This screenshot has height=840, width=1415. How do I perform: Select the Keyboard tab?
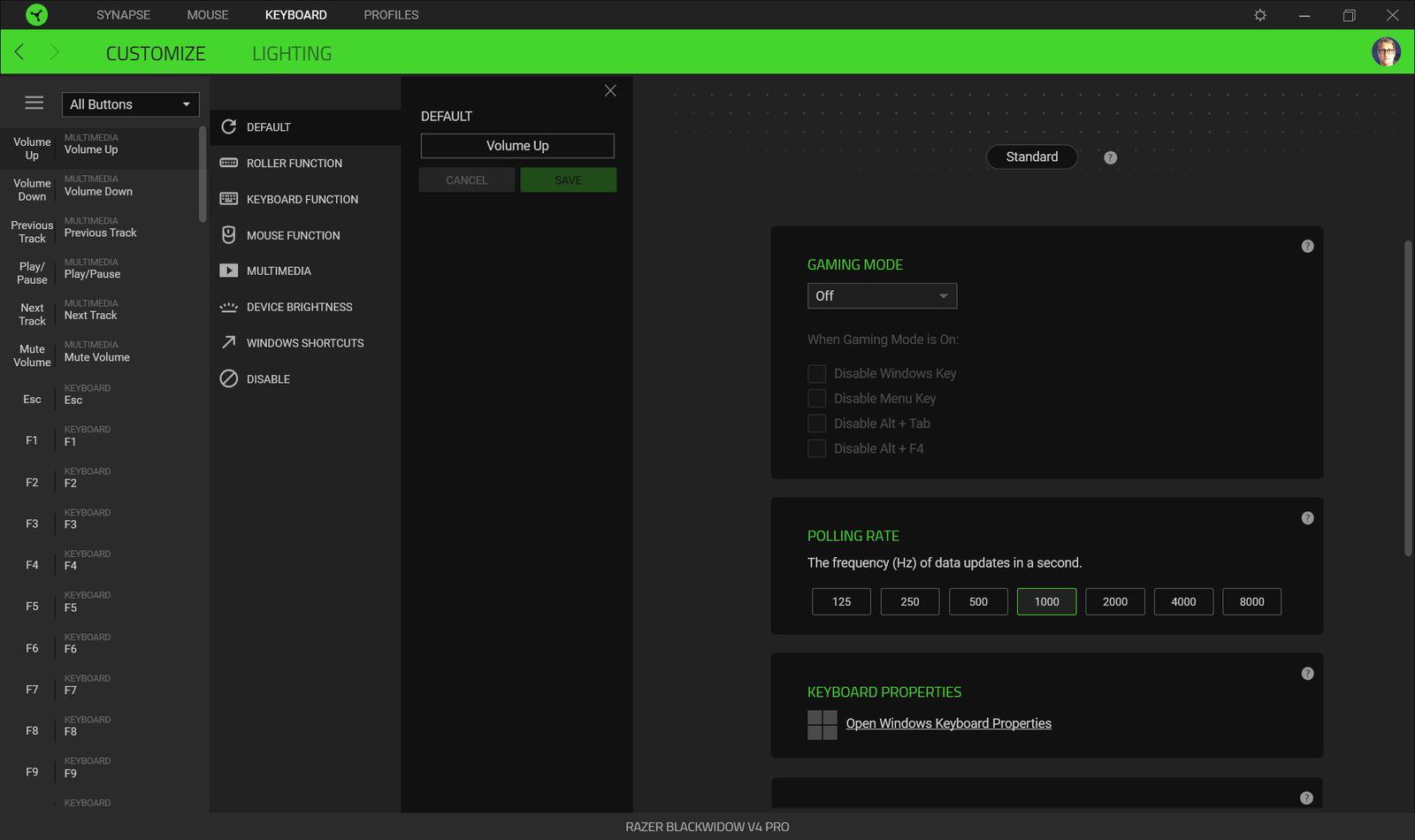[295, 15]
